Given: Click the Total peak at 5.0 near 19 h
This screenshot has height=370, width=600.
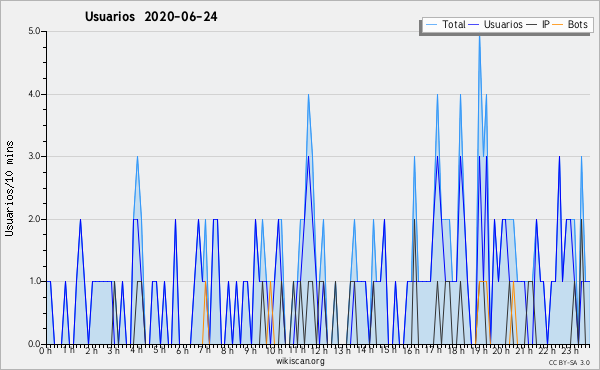Looking at the screenshot, I should tap(479, 35).
